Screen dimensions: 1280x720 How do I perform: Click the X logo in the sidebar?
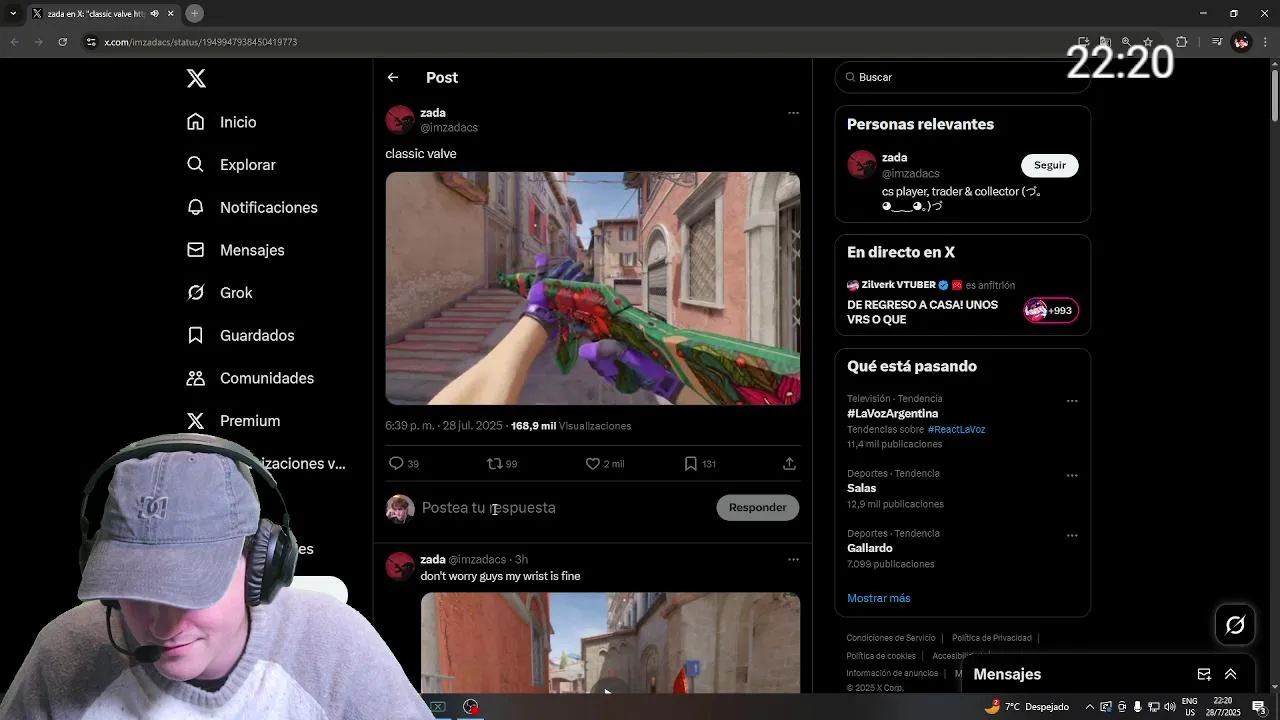[x=196, y=78]
